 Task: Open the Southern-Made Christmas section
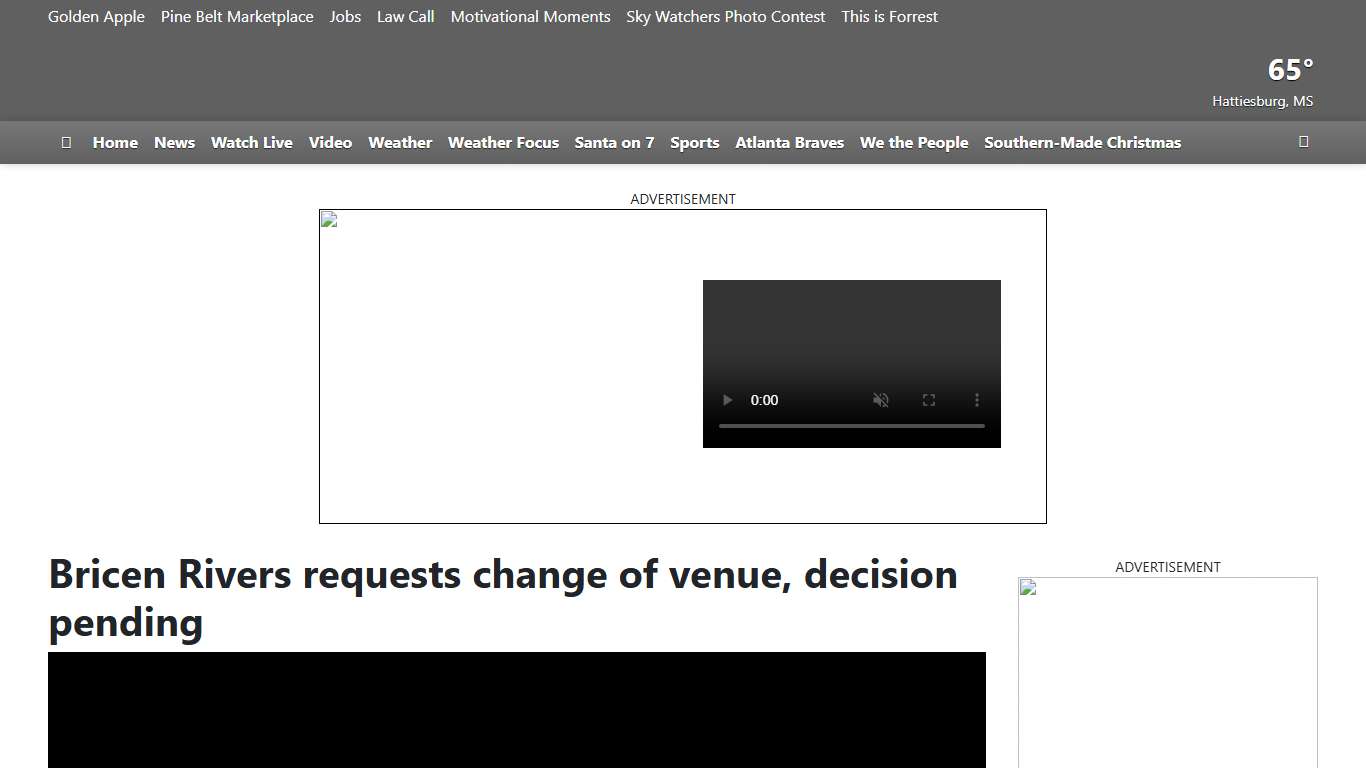(x=1082, y=142)
